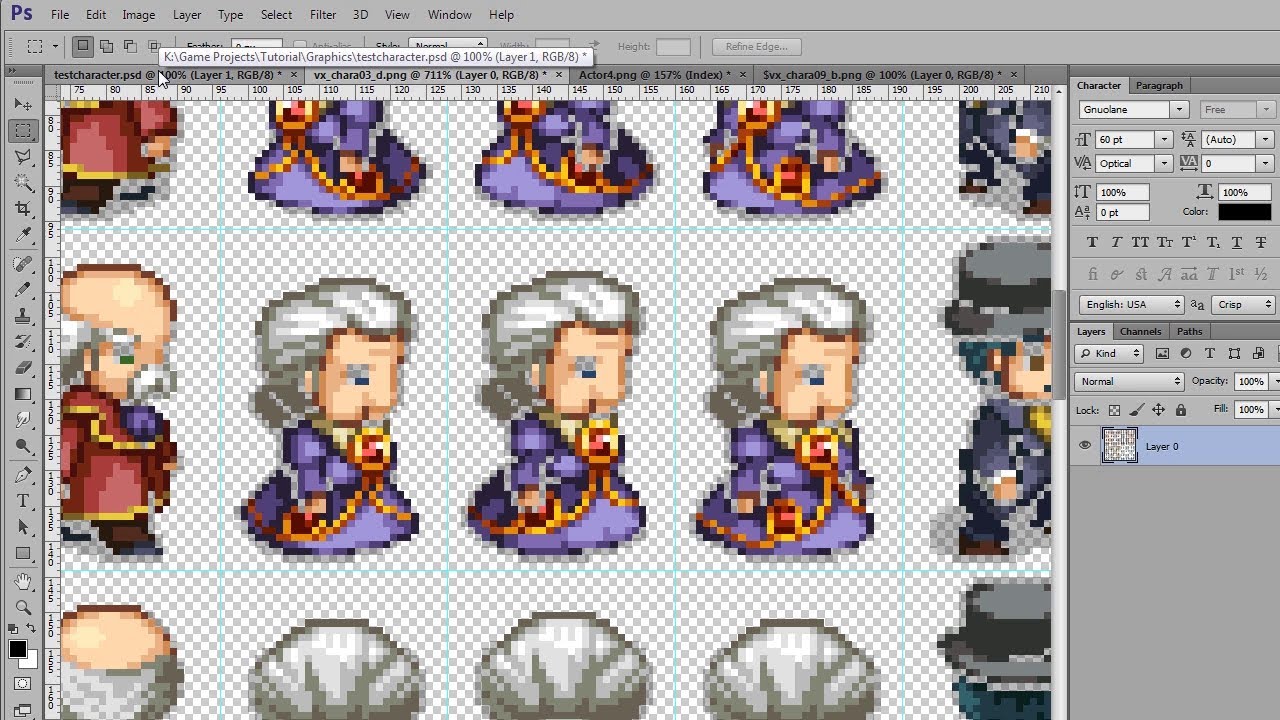This screenshot has width=1280, height=720.
Task: Open the Normal blending mode dropdown
Action: [1130, 381]
